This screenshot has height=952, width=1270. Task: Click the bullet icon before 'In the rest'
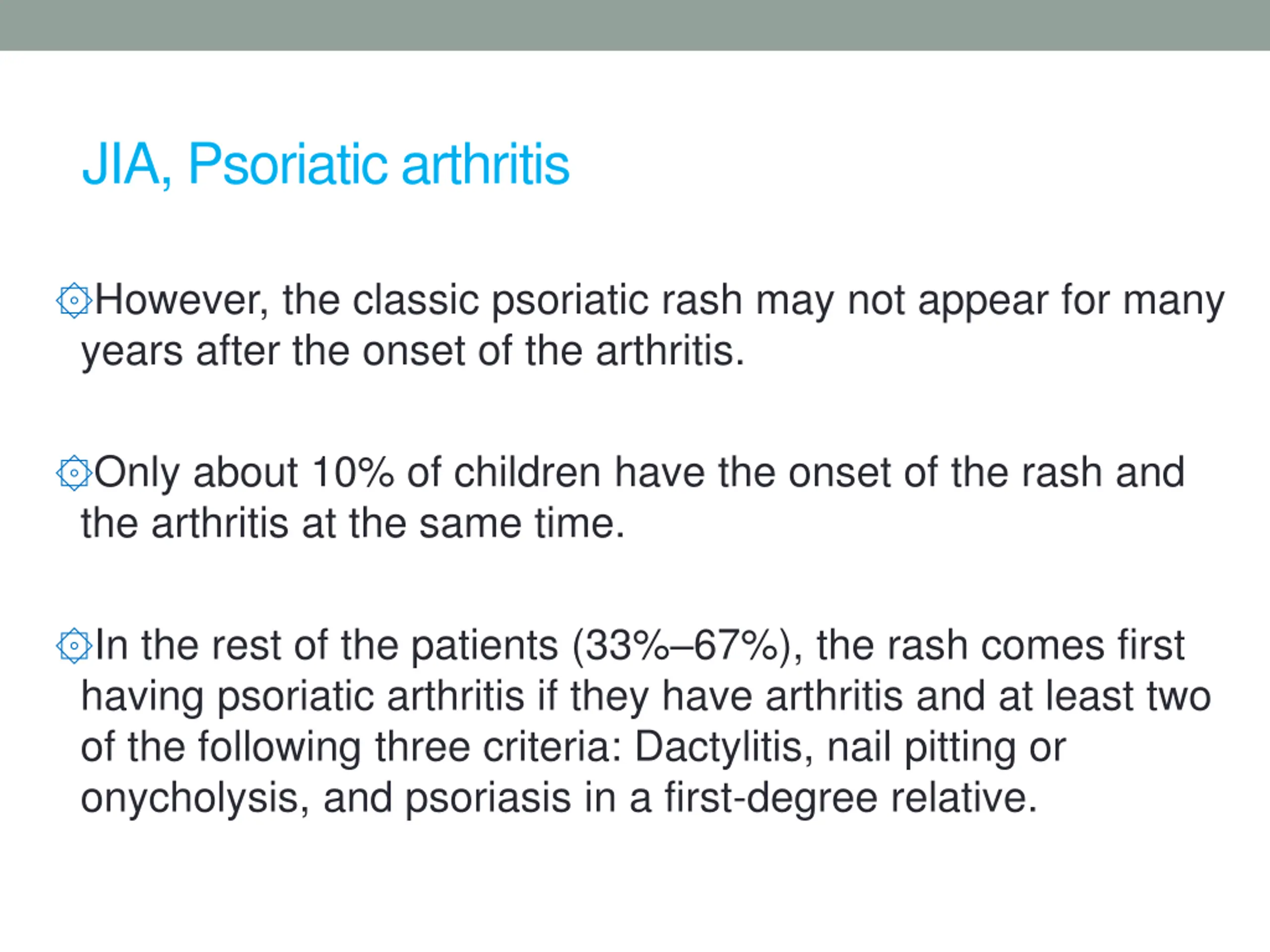pos(74,646)
